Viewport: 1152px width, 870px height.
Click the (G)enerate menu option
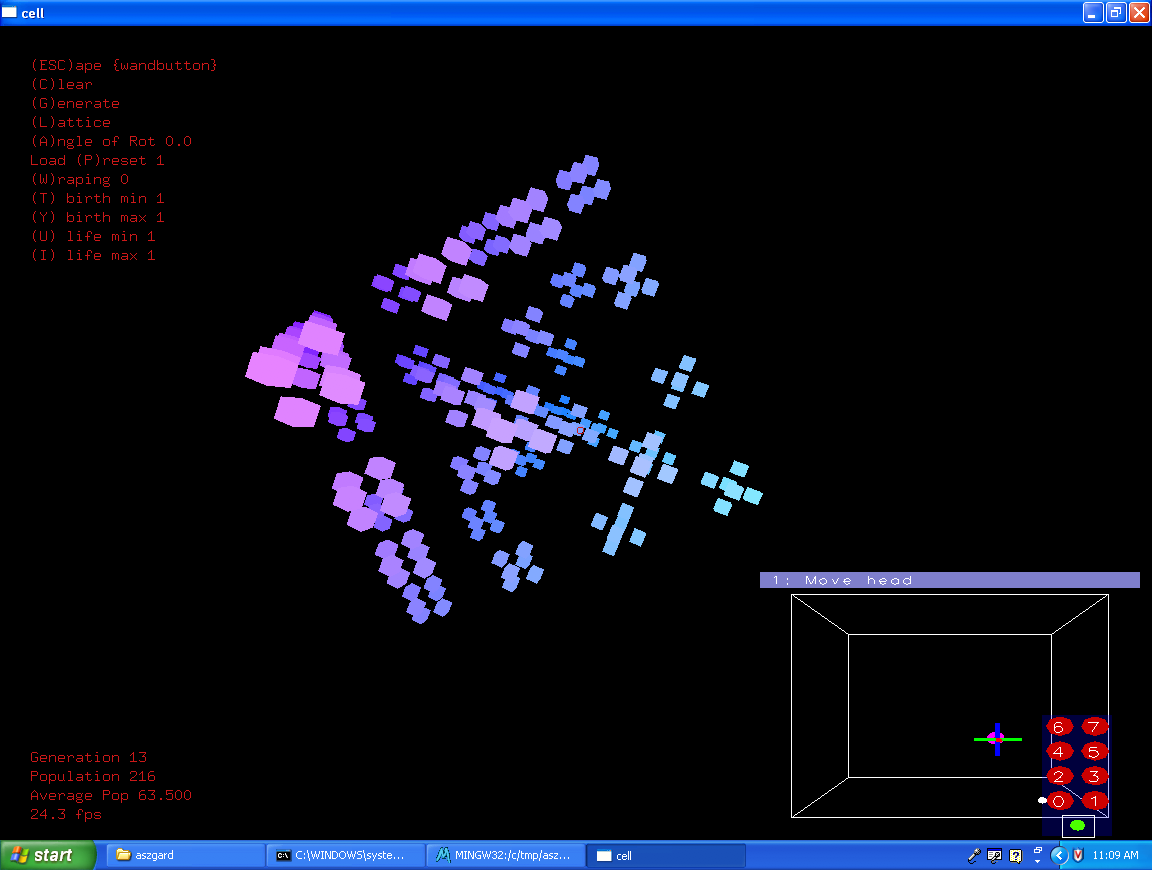75,103
